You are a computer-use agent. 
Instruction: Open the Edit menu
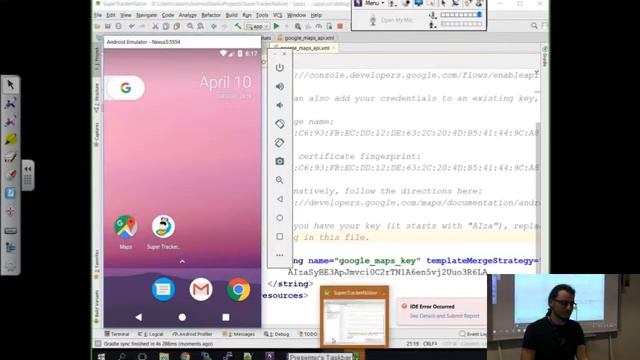[x=111, y=15]
